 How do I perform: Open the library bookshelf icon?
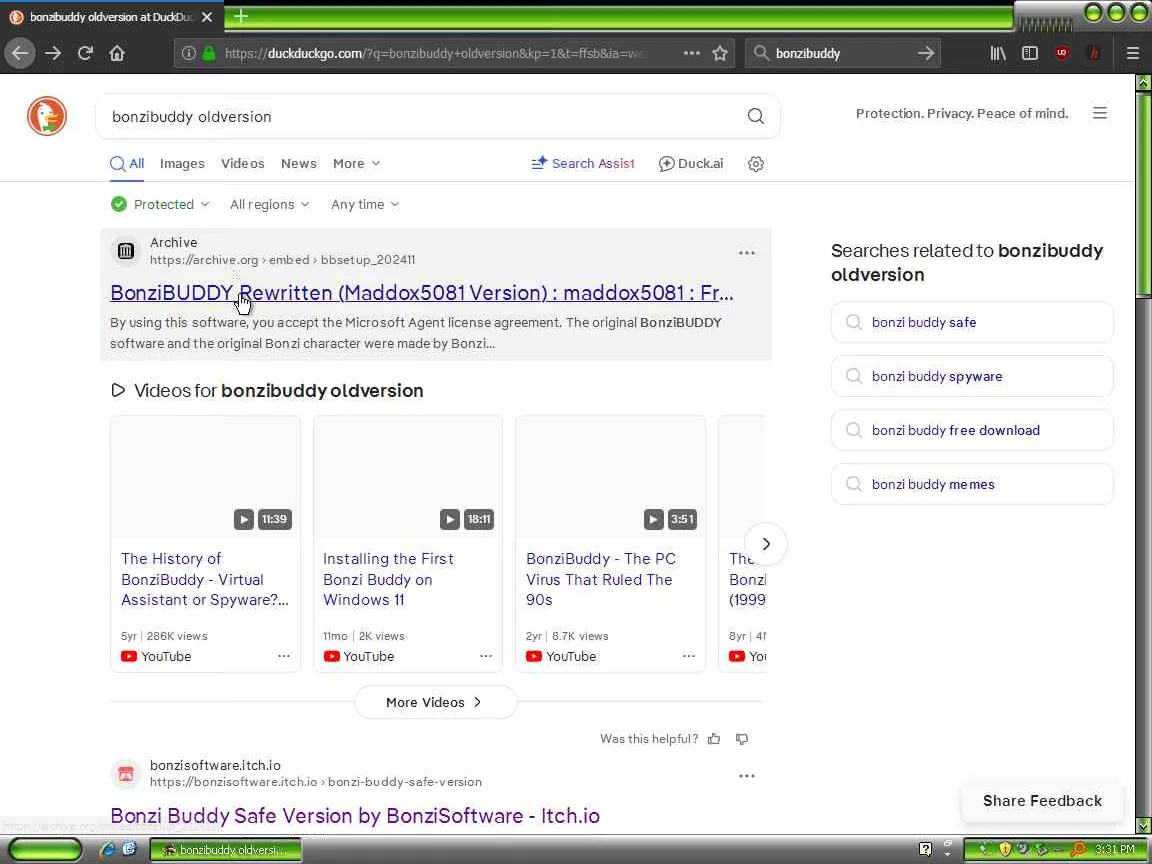coord(998,53)
